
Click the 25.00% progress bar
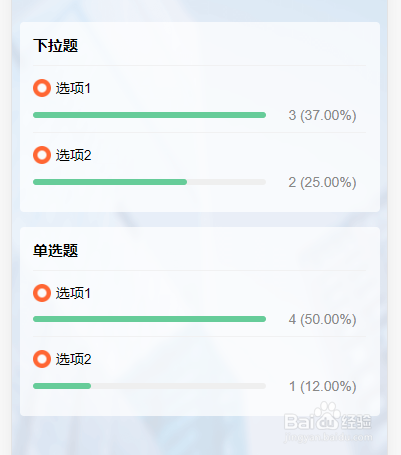tap(149, 182)
